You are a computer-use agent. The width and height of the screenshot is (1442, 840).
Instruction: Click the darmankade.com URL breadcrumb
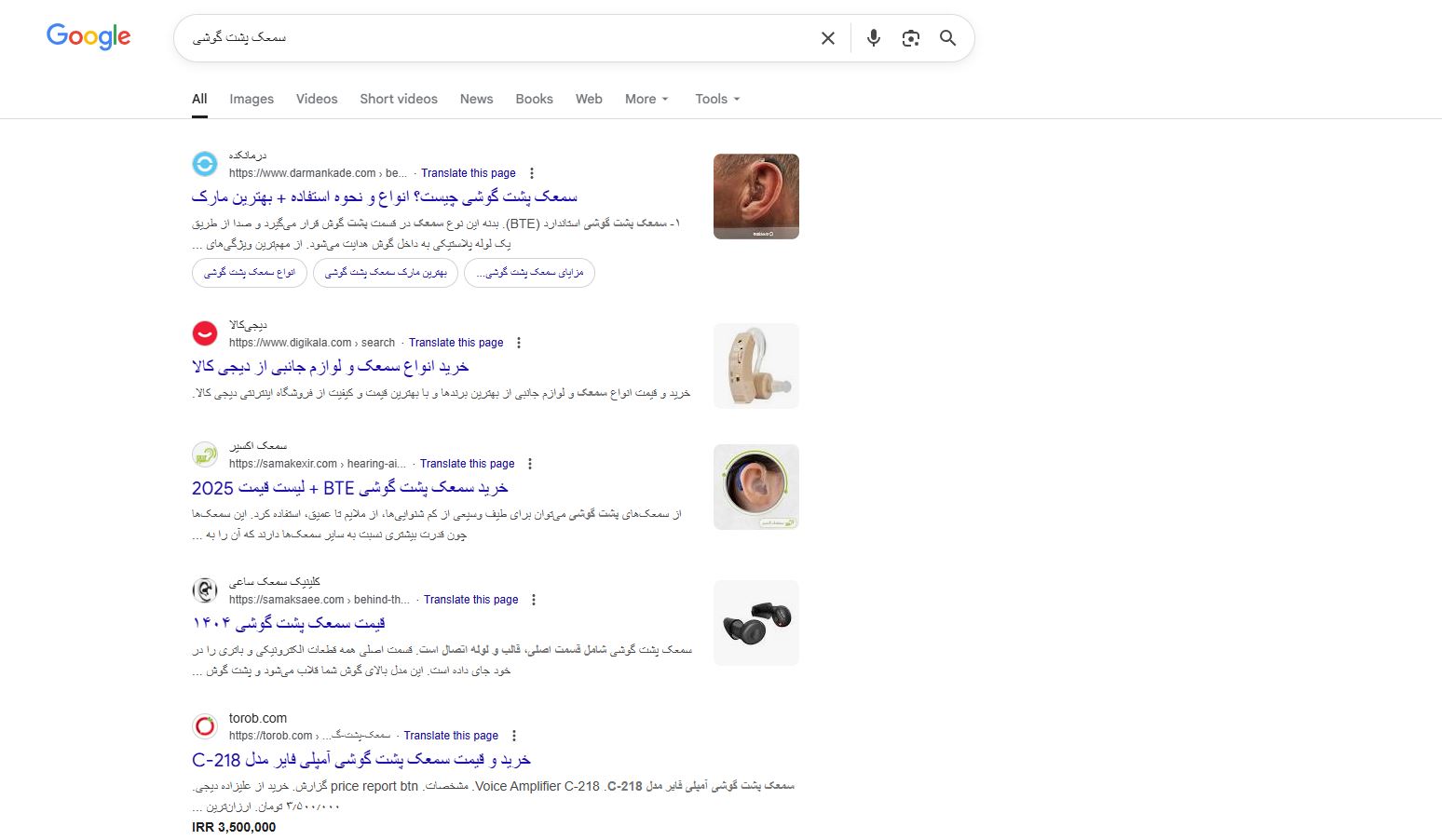click(318, 173)
